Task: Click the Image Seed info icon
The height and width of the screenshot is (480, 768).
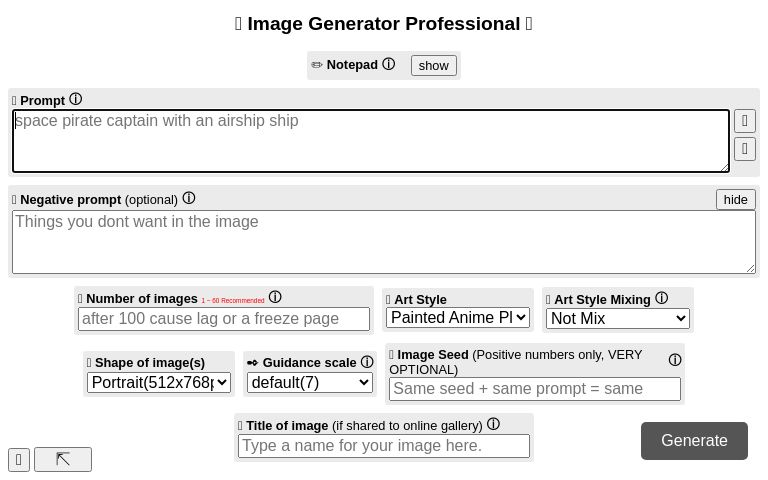Action: pos(675,360)
